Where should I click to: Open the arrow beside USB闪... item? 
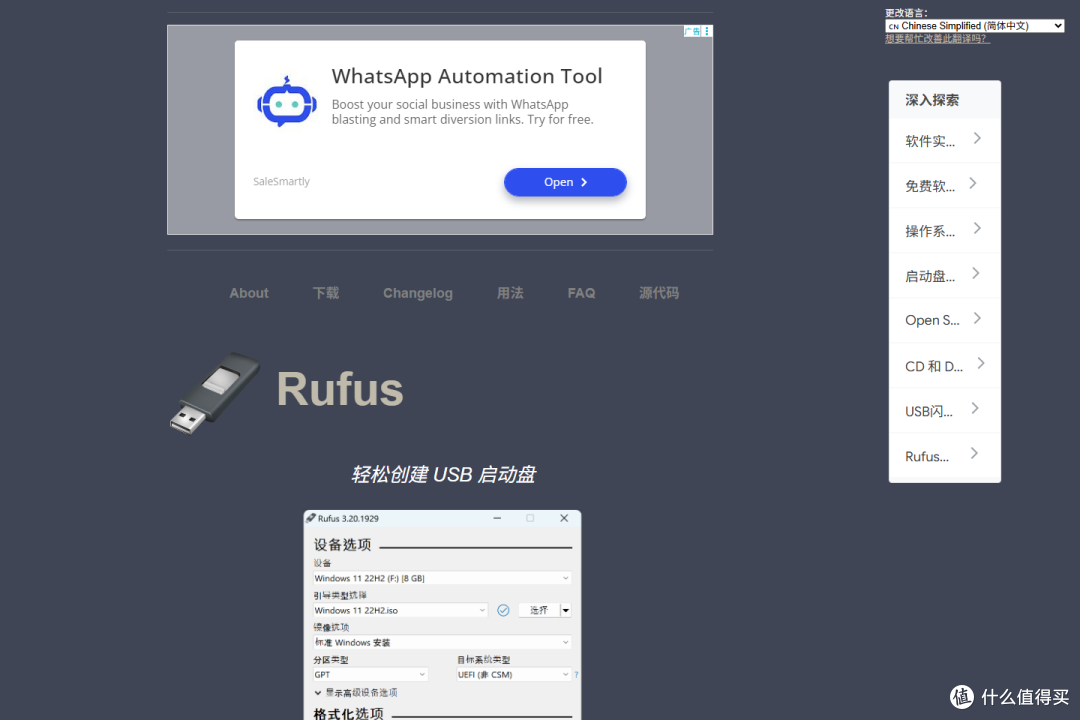tap(975, 408)
